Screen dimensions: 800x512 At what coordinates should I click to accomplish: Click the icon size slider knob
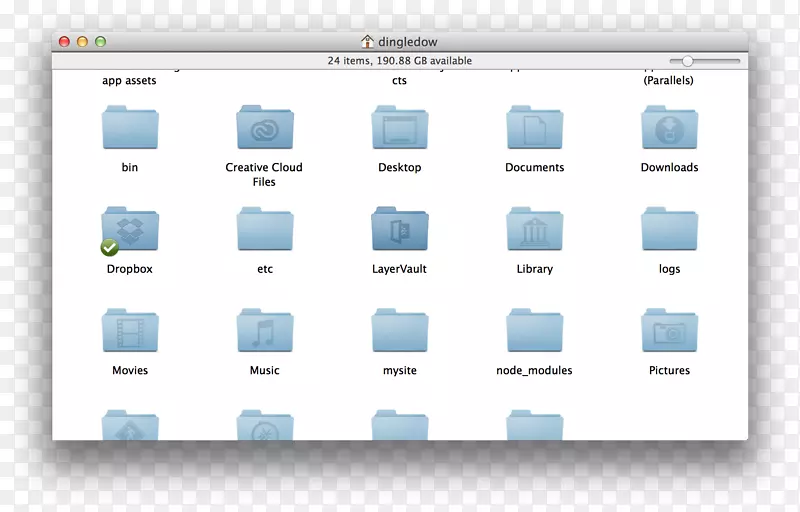tap(688, 61)
